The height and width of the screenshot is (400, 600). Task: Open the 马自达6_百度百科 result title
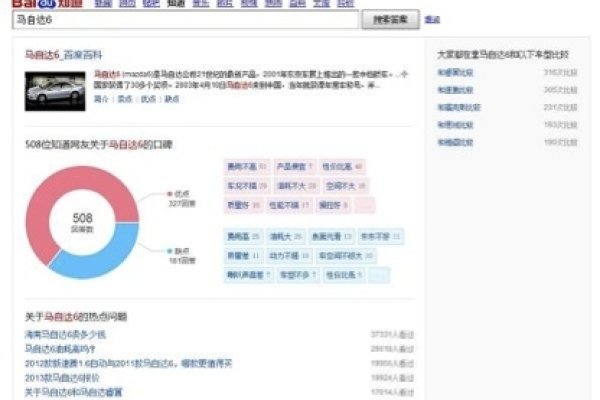(x=64, y=55)
